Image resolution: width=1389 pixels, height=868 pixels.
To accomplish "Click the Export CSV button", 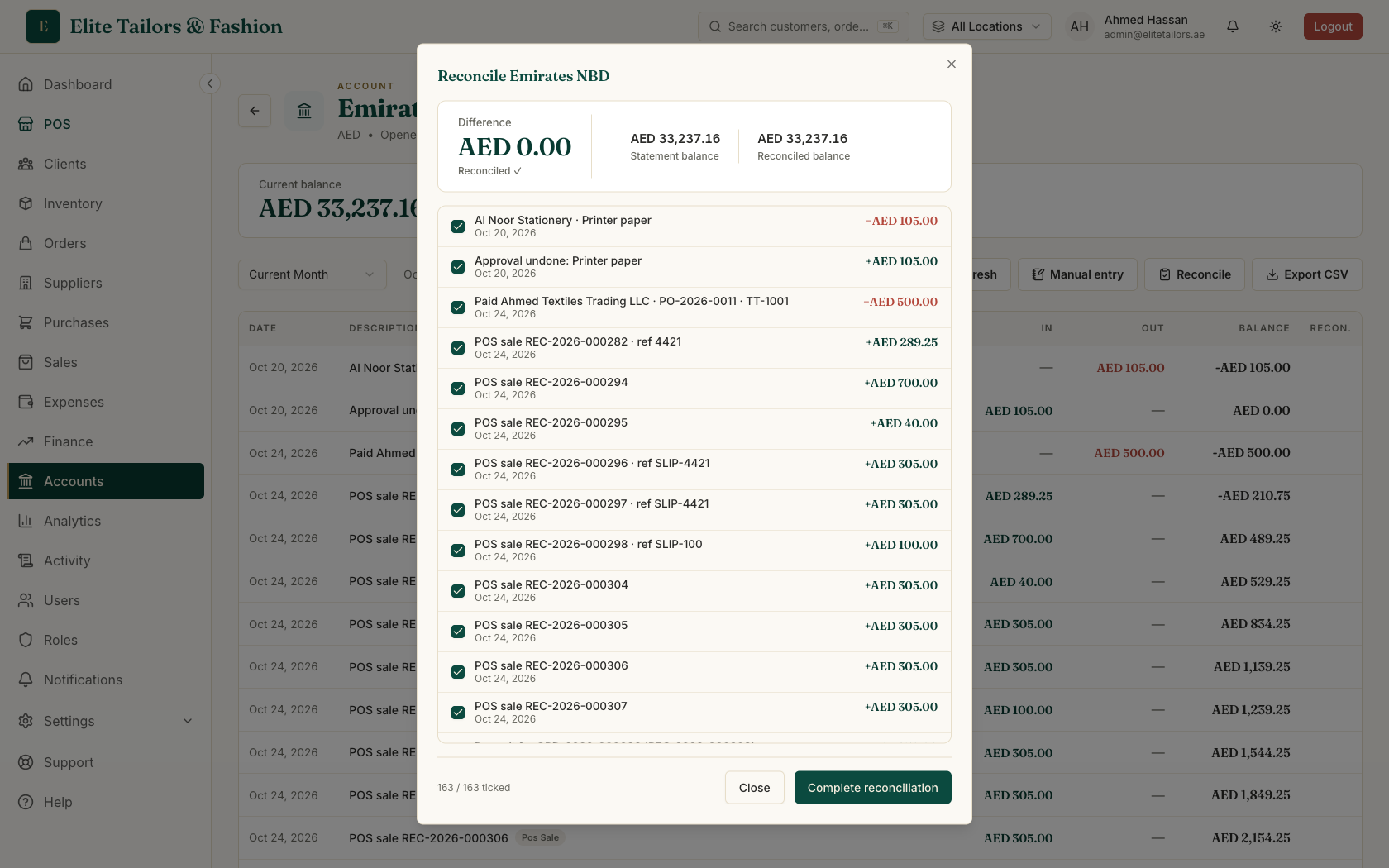I will (1307, 274).
